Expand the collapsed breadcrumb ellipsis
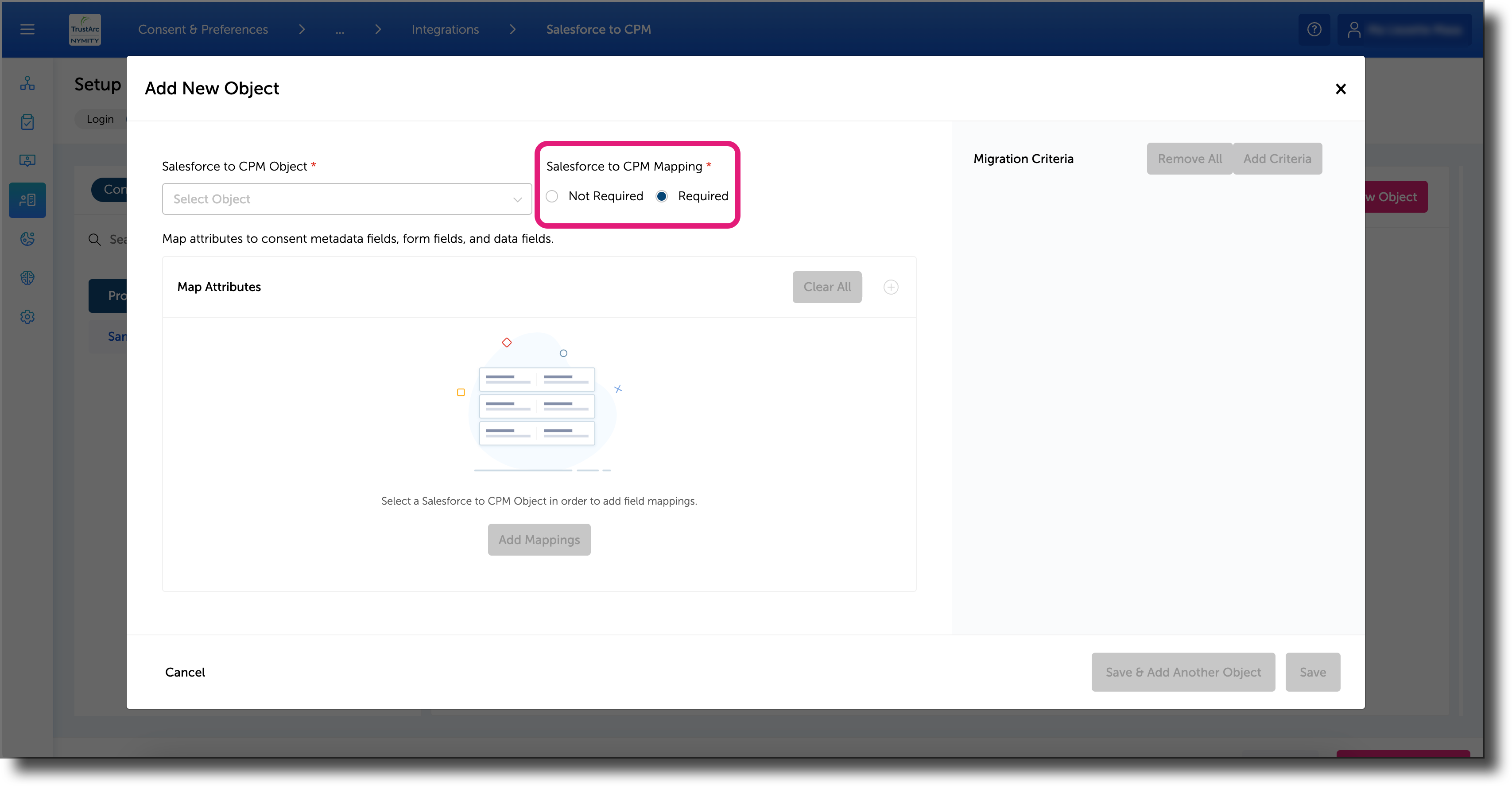 tap(340, 29)
